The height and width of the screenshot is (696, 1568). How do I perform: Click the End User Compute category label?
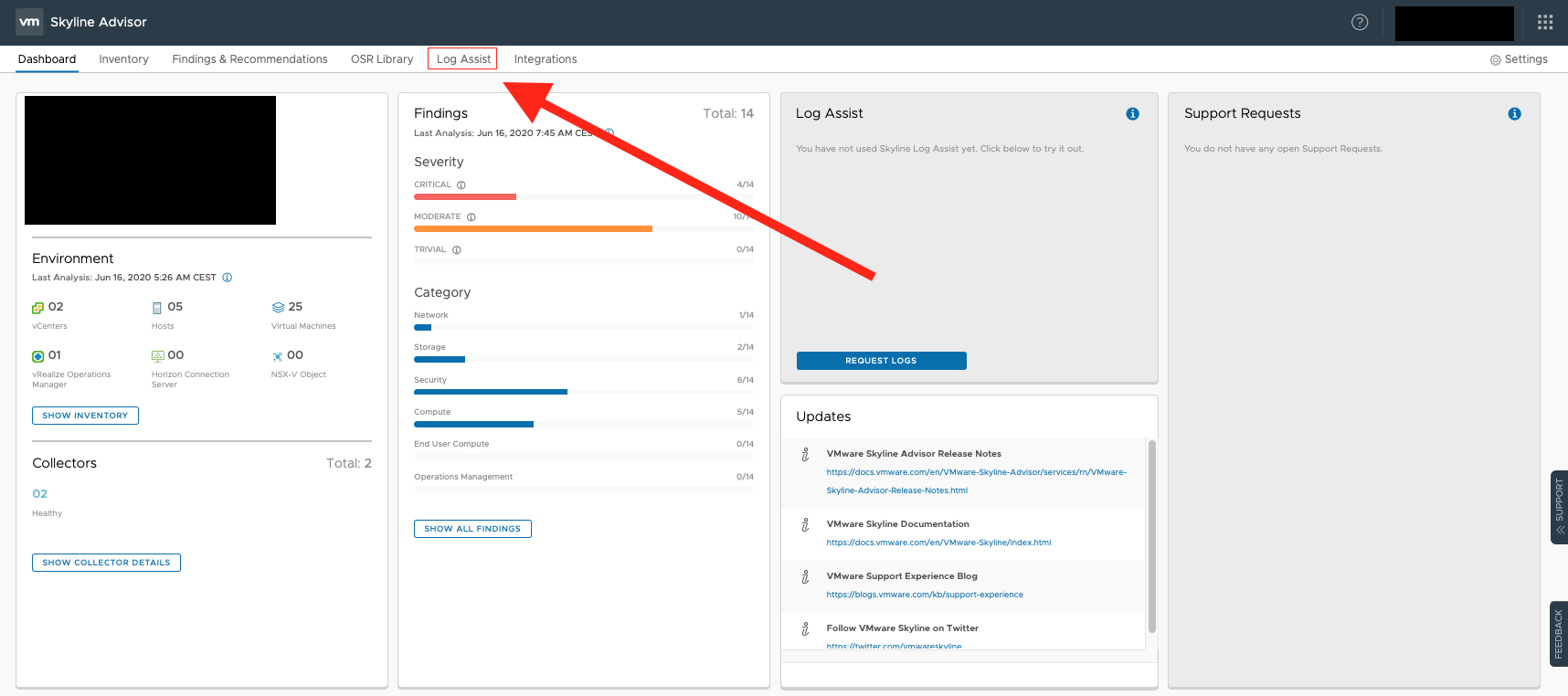click(x=451, y=444)
